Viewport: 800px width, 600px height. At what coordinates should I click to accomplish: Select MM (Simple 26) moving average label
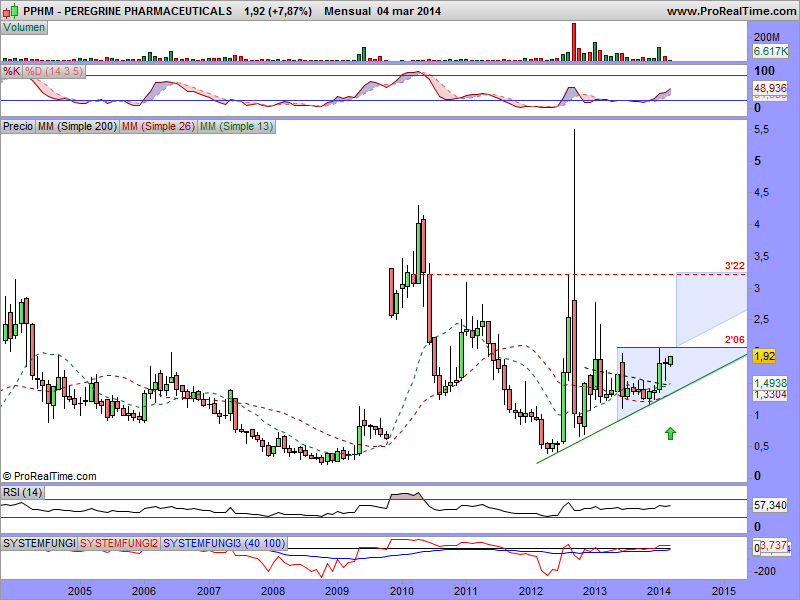pos(158,126)
